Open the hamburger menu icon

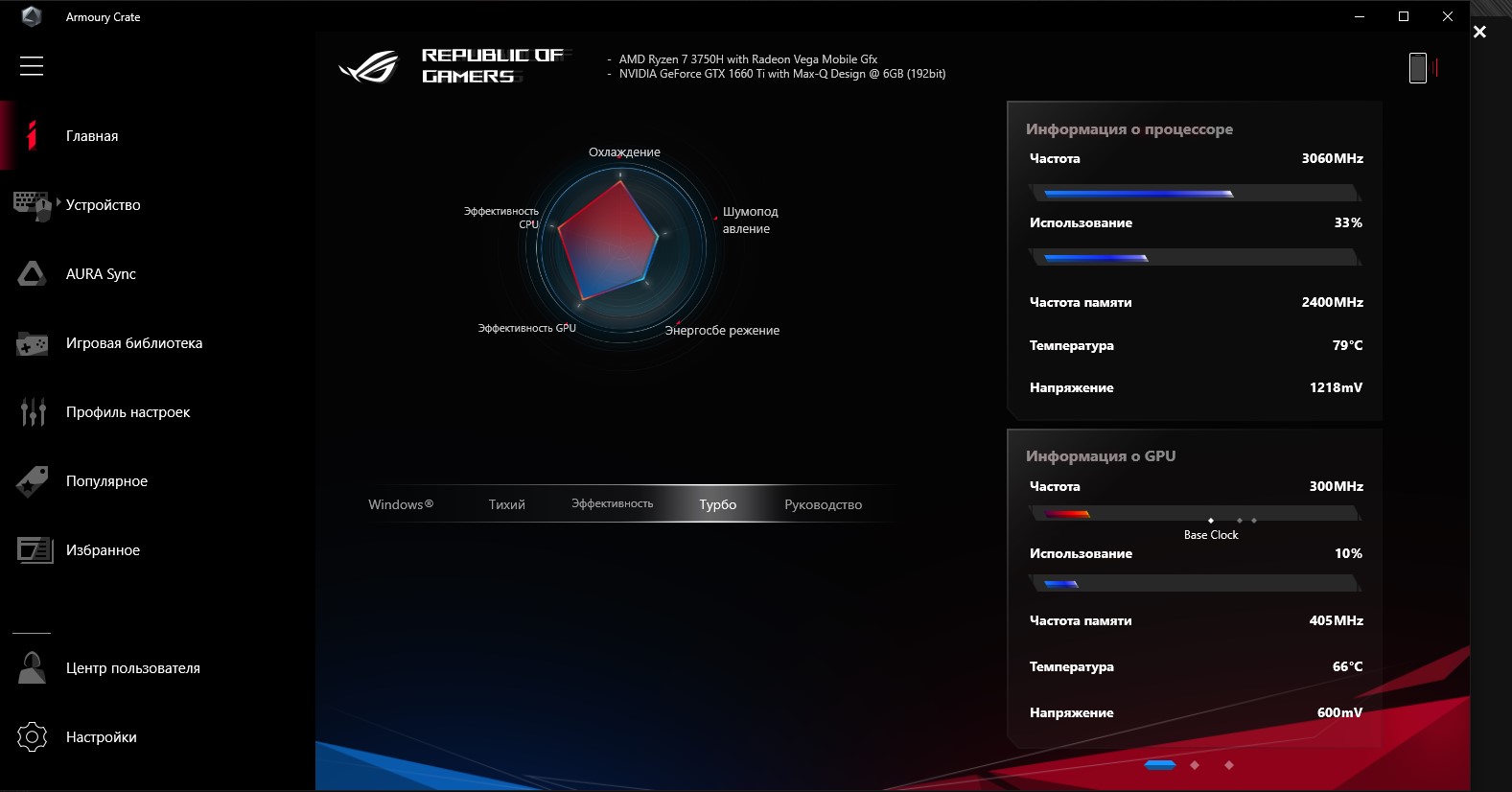pyautogui.click(x=32, y=65)
